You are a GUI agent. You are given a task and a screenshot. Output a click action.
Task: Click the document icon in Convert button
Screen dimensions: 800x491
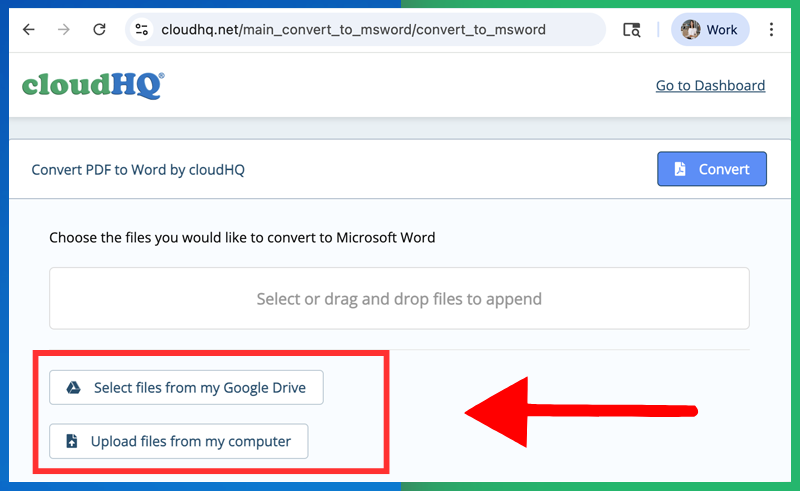[x=680, y=169]
